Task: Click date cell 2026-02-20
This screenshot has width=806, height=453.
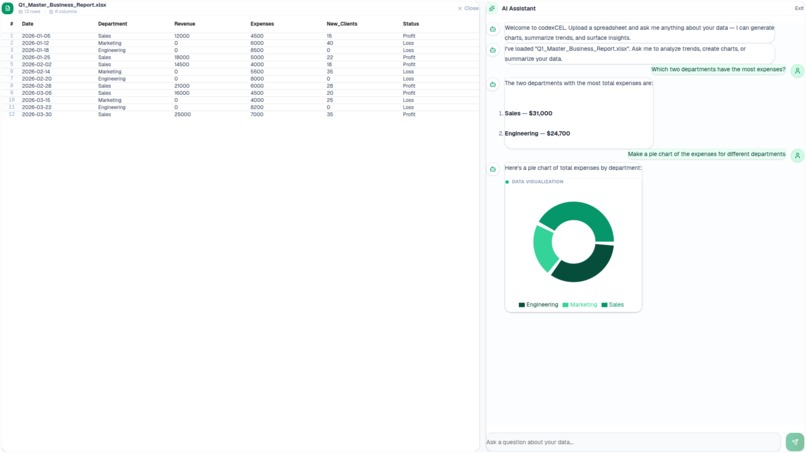Action: (36, 79)
